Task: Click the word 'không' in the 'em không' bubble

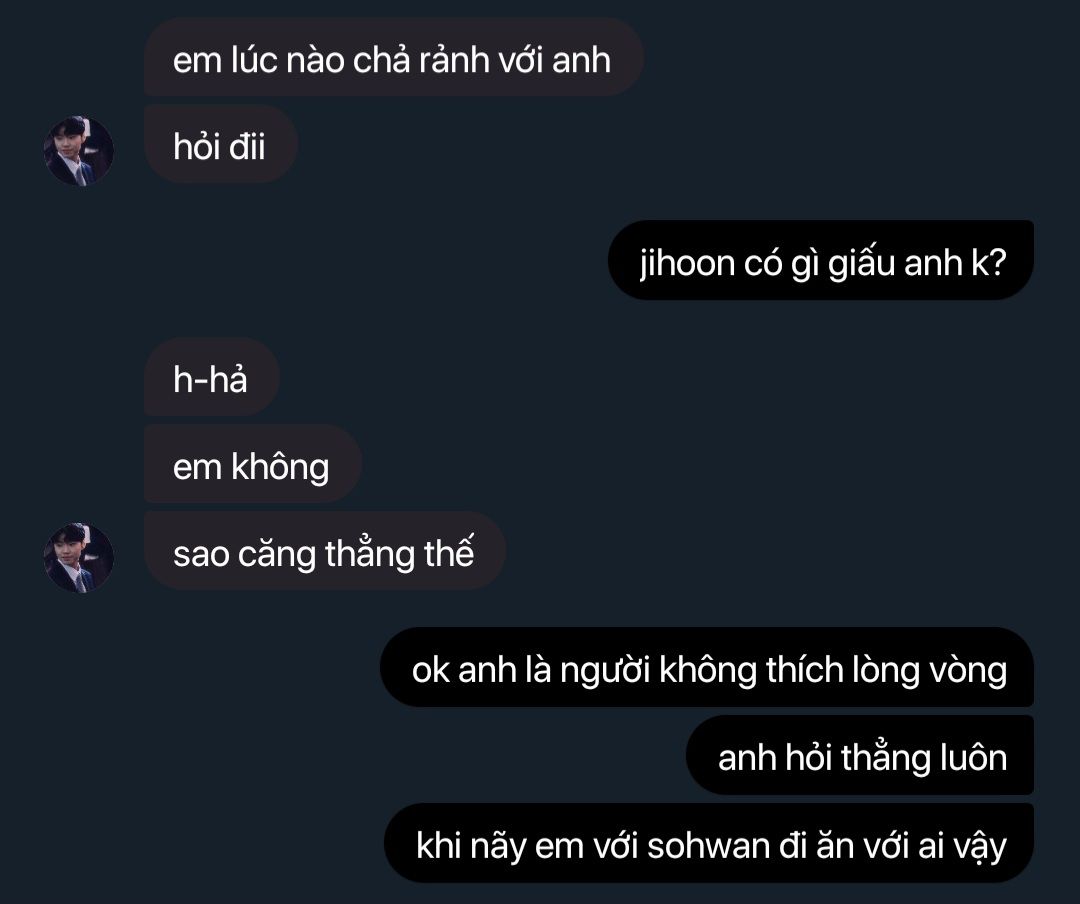Action: click(280, 466)
